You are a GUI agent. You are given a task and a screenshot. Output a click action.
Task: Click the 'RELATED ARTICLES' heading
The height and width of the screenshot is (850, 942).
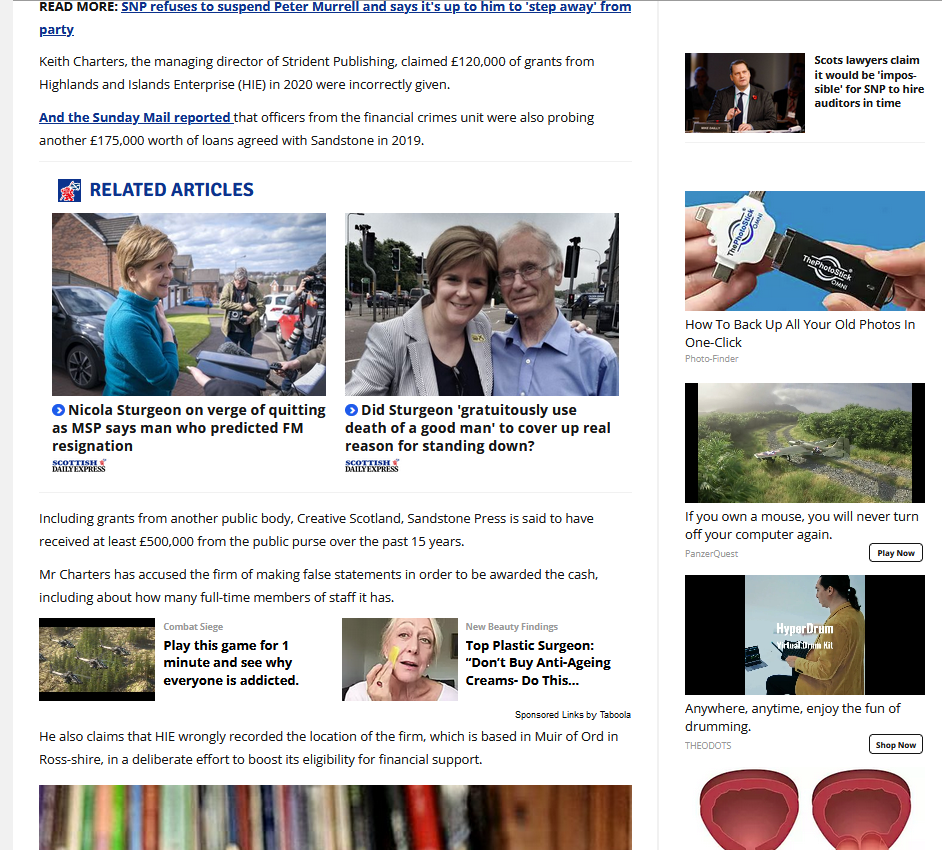[x=171, y=190]
